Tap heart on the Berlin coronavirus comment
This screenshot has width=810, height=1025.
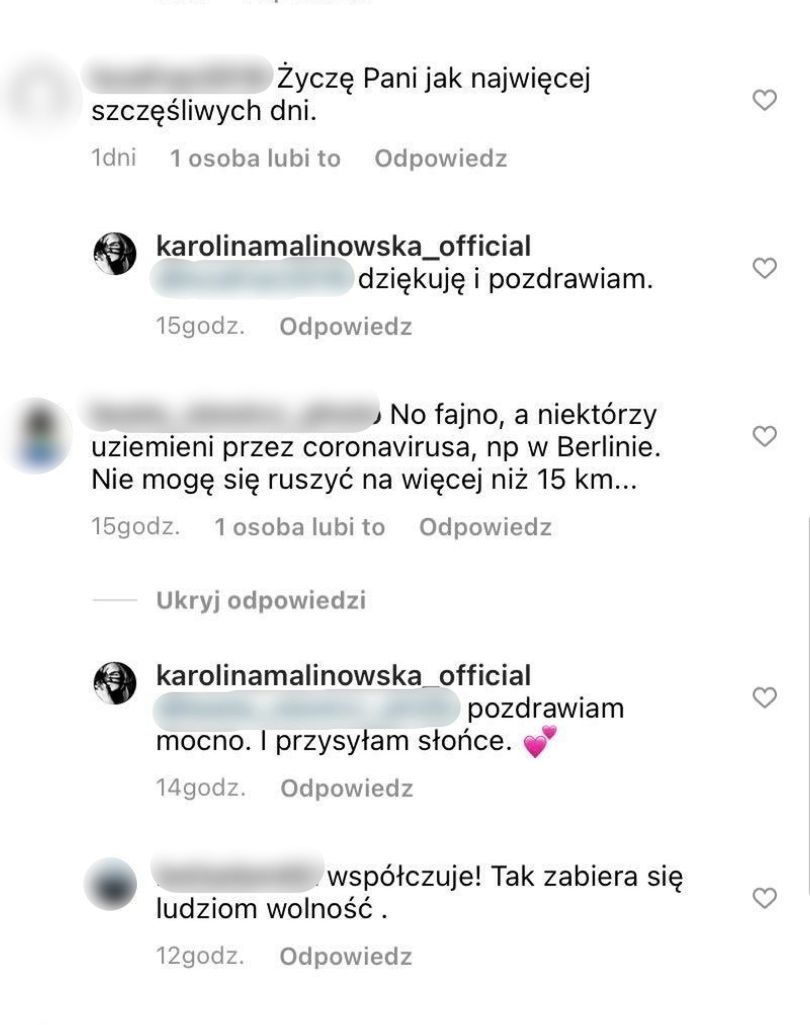pos(764,436)
